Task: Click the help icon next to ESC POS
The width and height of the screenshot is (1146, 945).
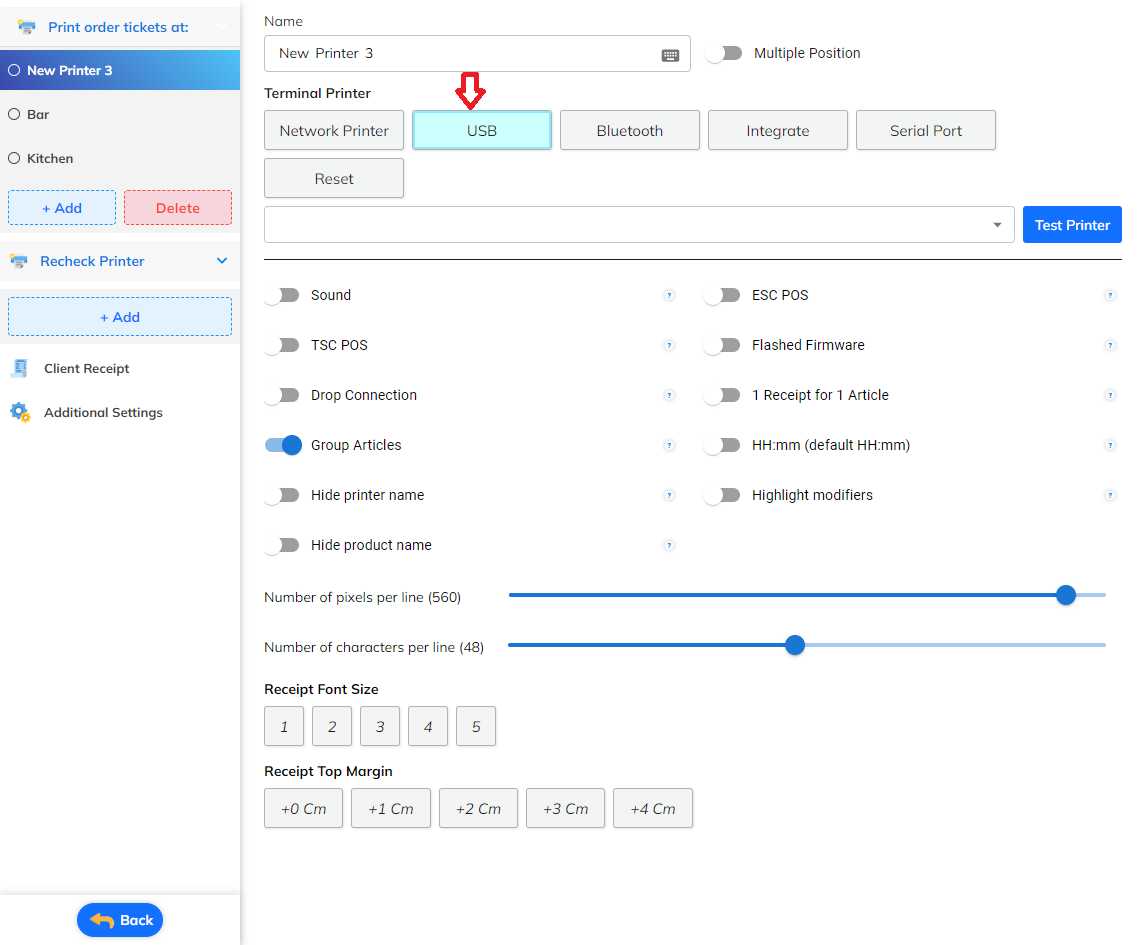Action: click(1110, 295)
